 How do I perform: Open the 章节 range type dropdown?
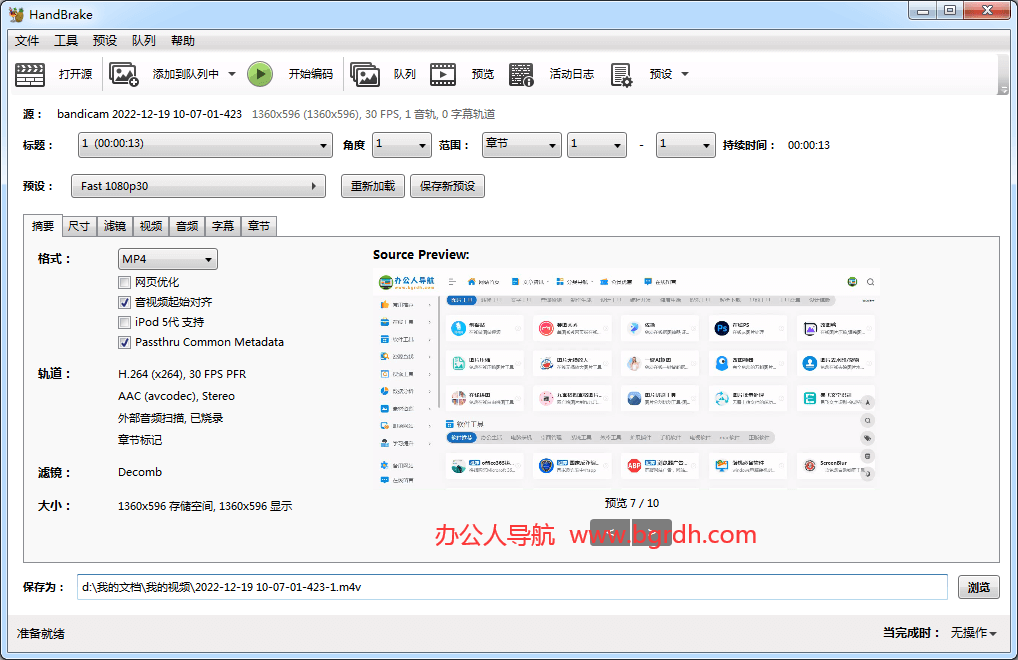click(521, 145)
